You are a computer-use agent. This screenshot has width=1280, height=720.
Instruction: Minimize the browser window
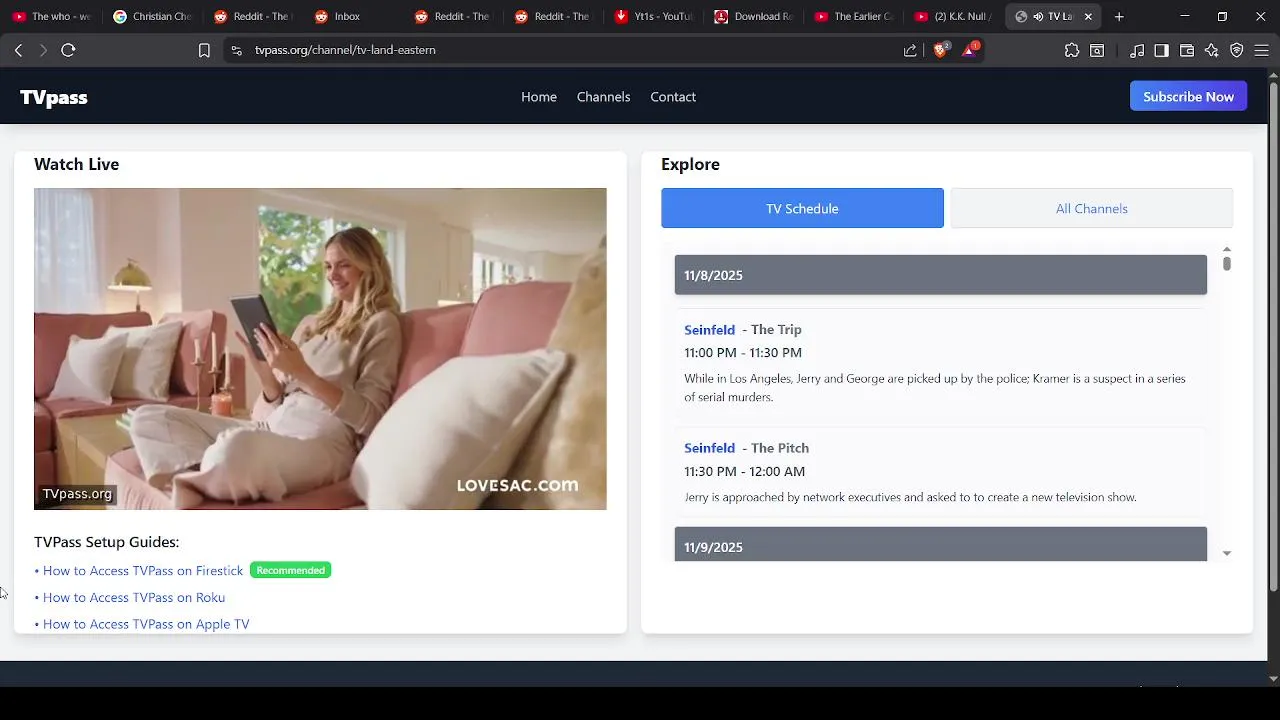1185,16
